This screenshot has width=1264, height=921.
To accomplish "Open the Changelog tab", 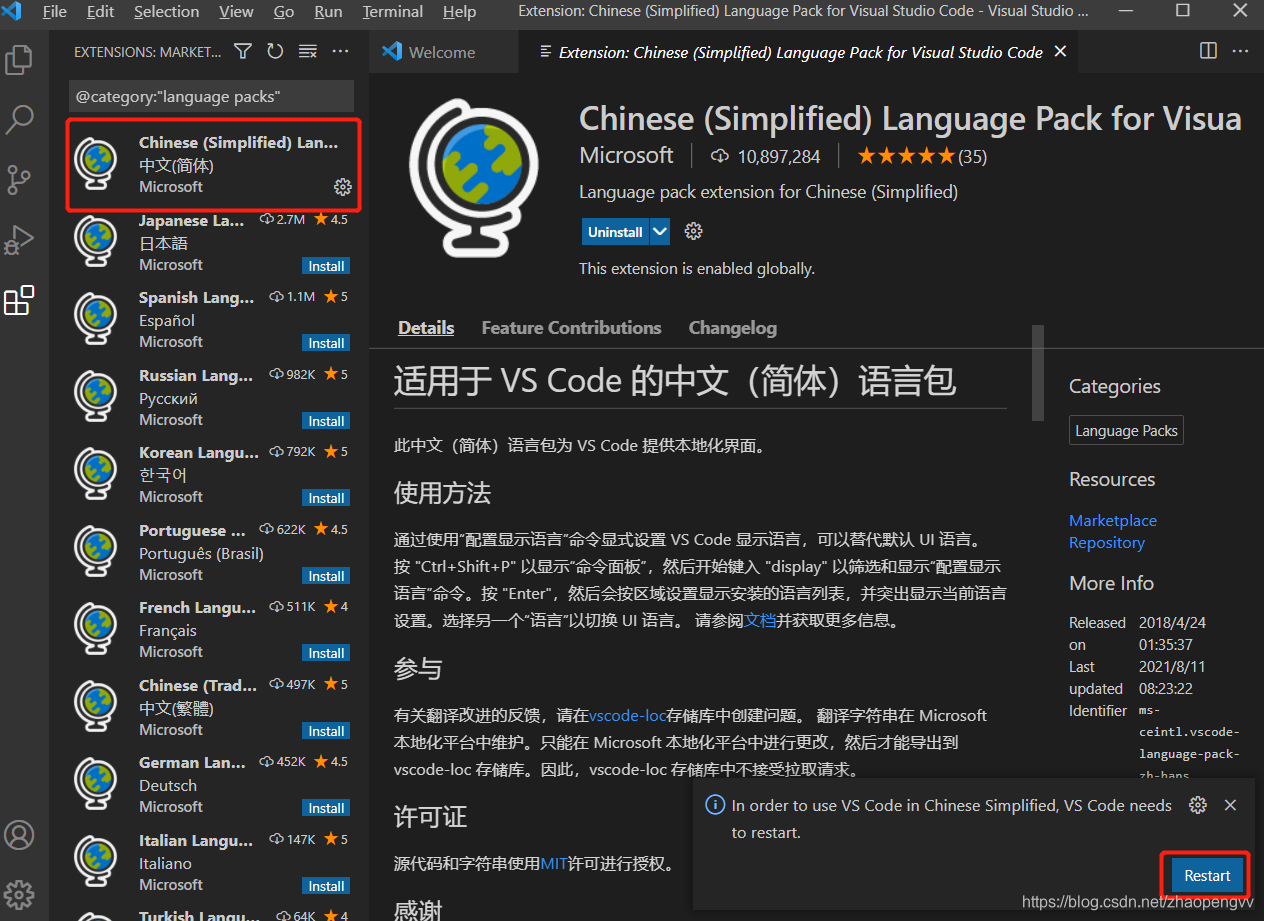I will 732,328.
